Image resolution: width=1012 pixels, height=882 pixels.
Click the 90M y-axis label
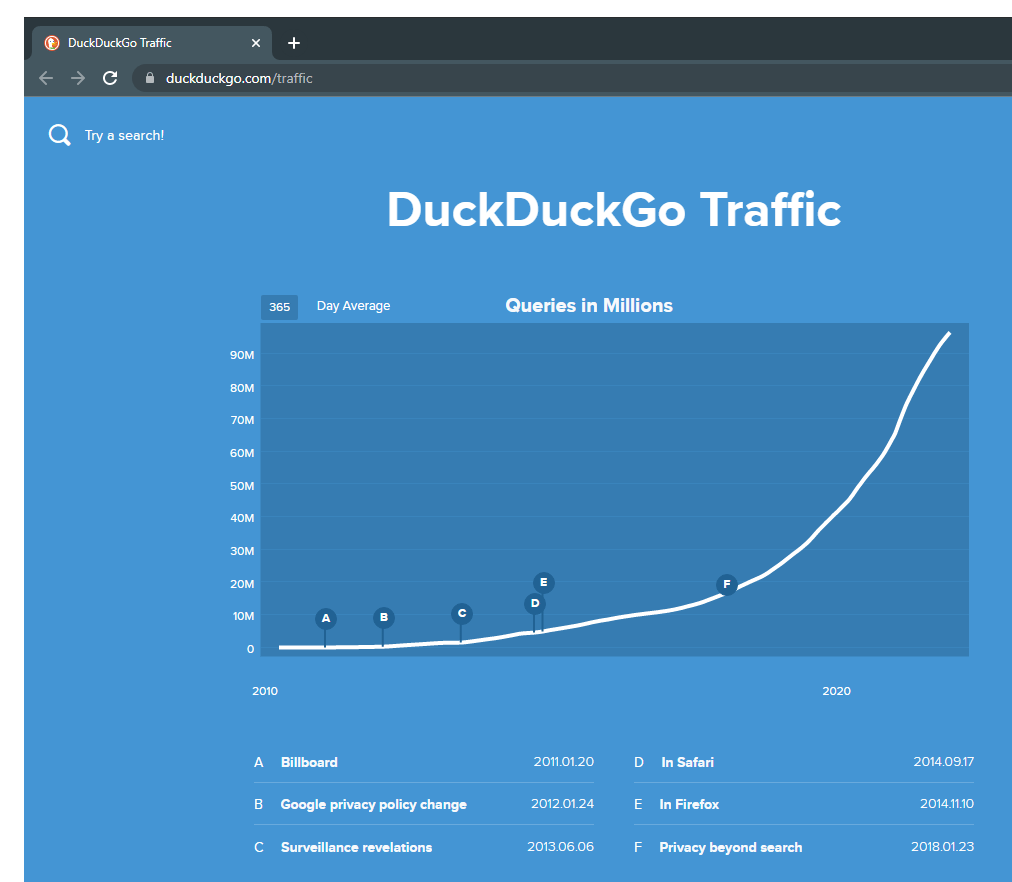(242, 355)
